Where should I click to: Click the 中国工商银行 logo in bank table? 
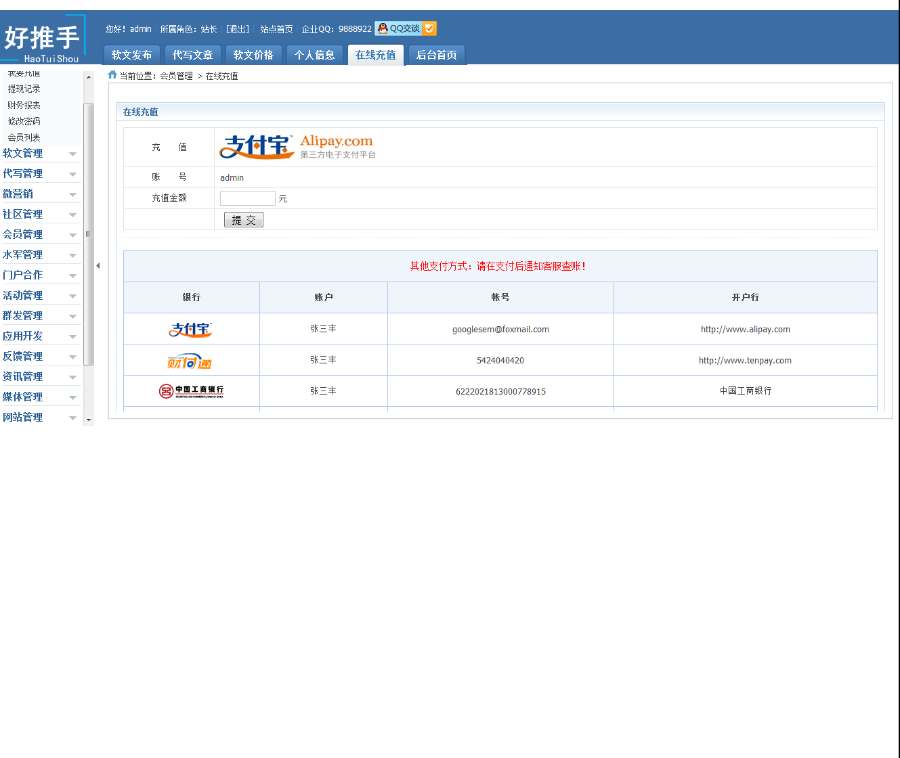191,391
